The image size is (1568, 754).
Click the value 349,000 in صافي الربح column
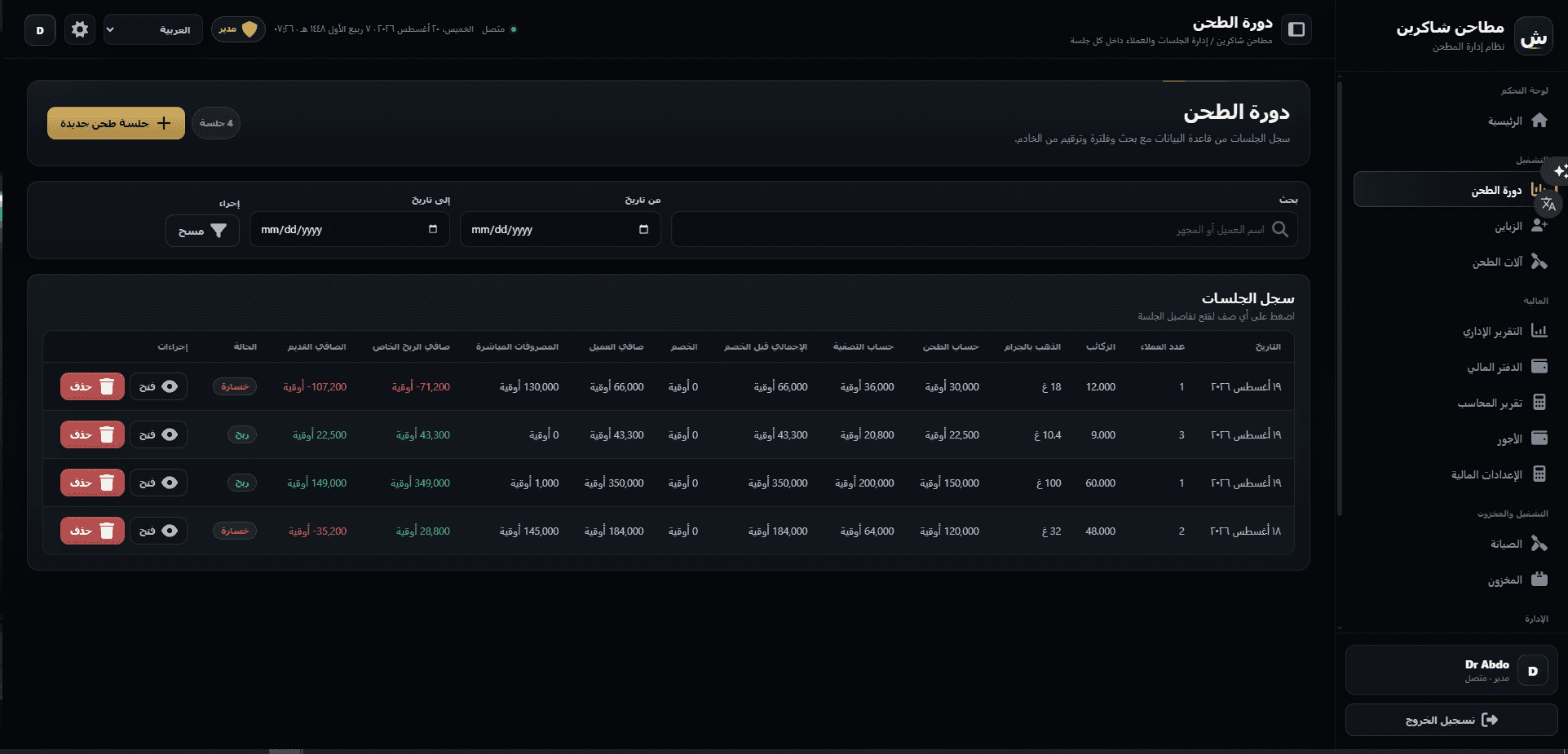[421, 483]
